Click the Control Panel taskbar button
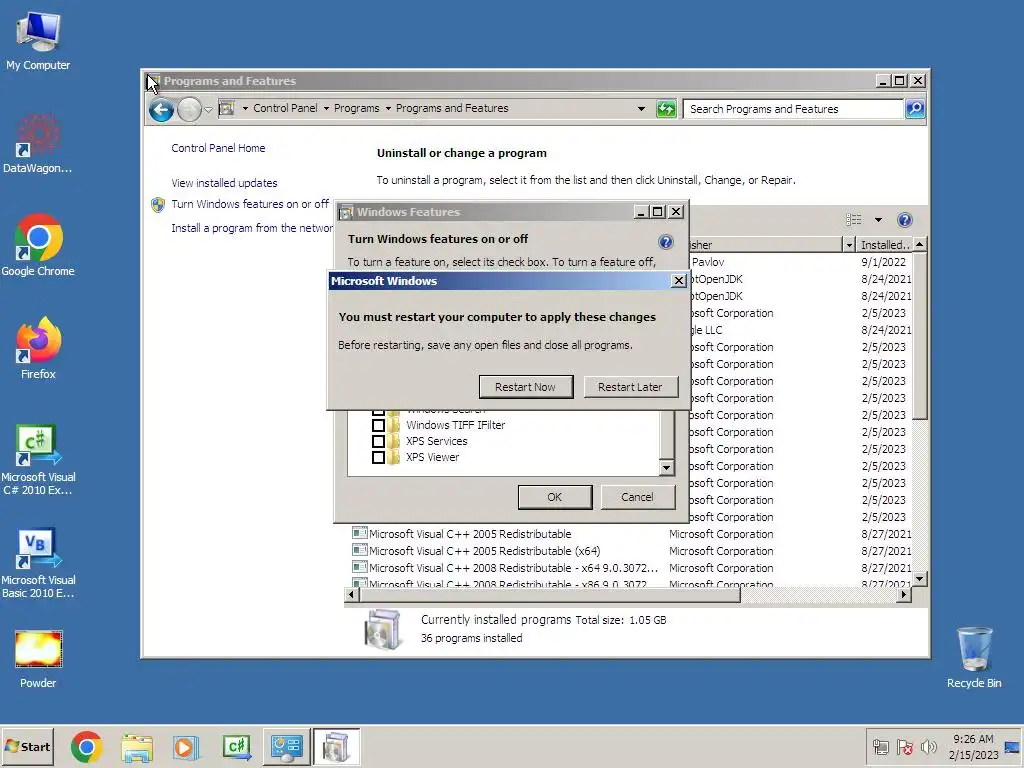Viewport: 1024px width, 768px height. click(287, 747)
